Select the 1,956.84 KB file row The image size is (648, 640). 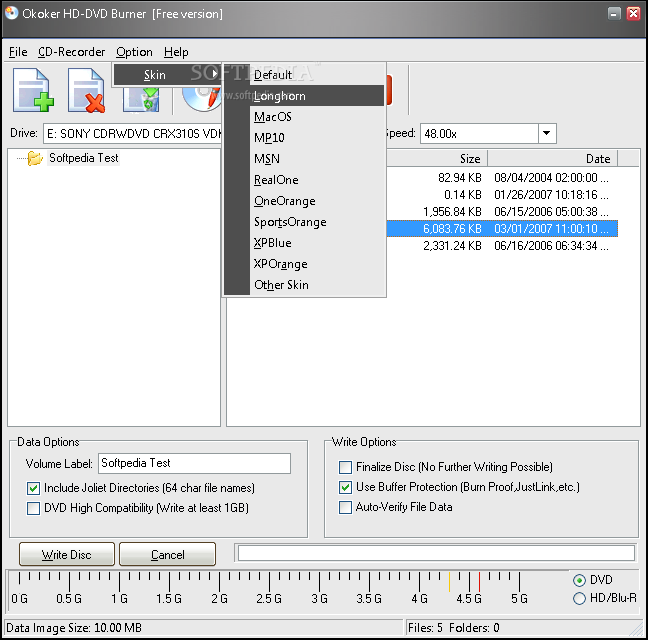[502, 212]
